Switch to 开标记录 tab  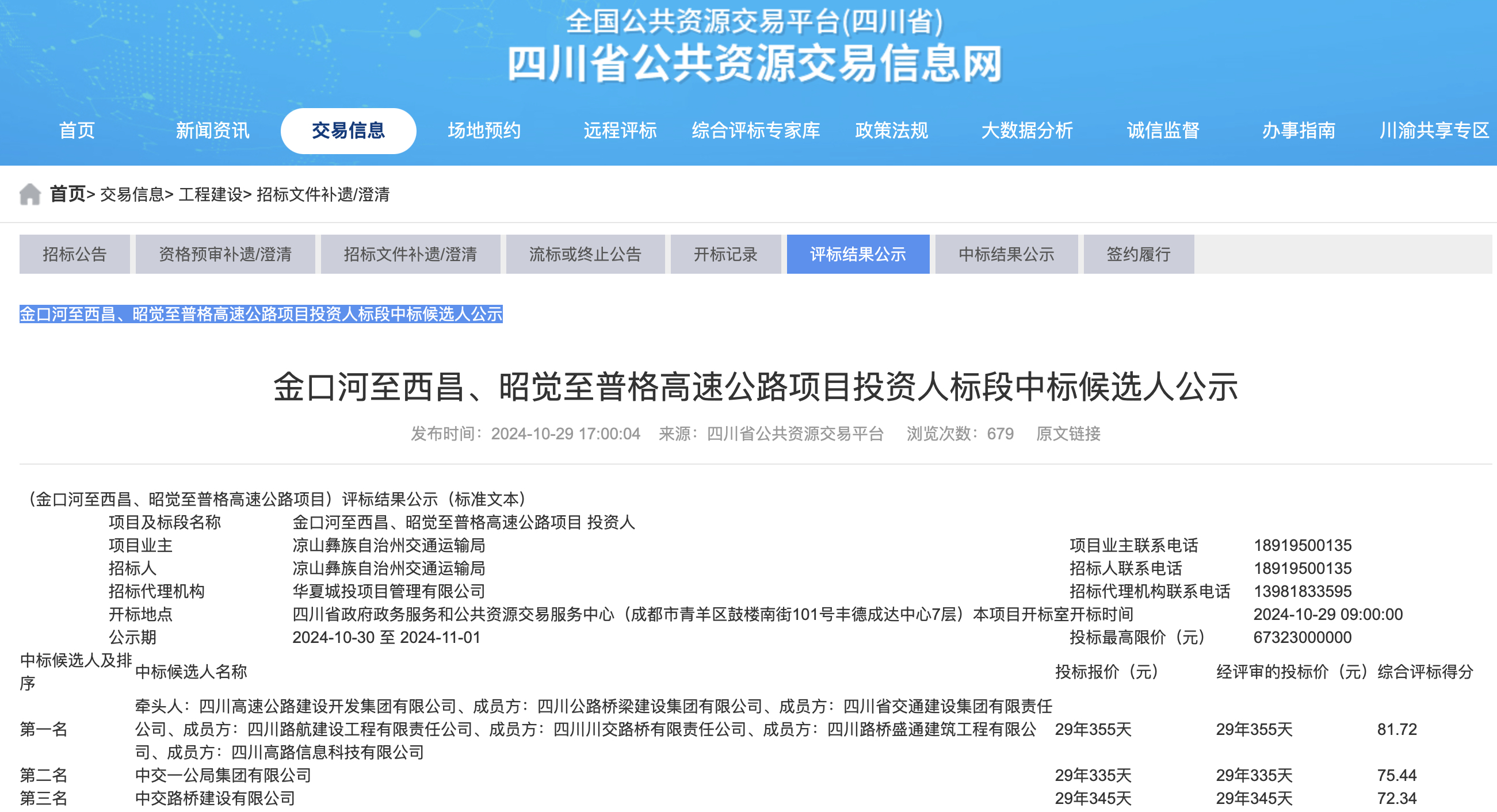coord(725,254)
